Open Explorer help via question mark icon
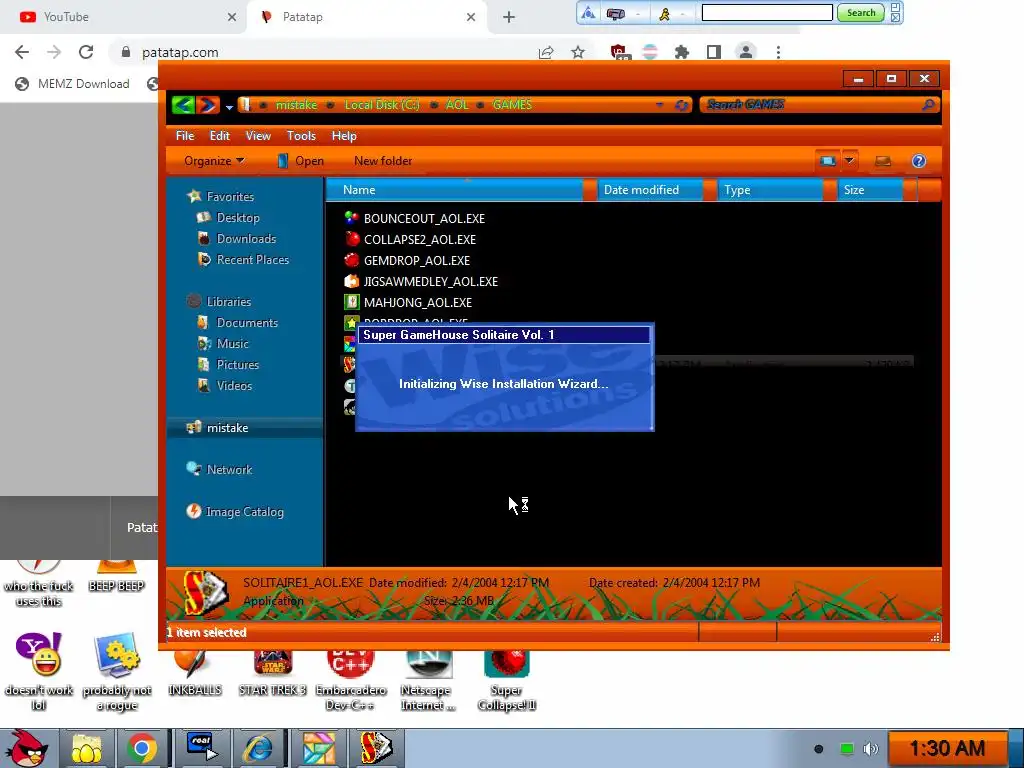1024x768 pixels. [x=919, y=161]
